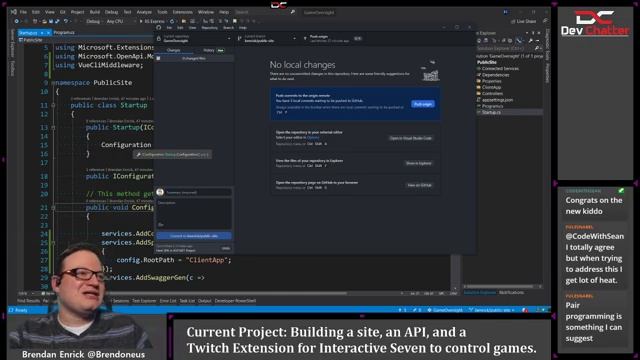Expand the Properties folder in Solution Explorer
This screenshot has height=360, width=640.
pos(491,81)
